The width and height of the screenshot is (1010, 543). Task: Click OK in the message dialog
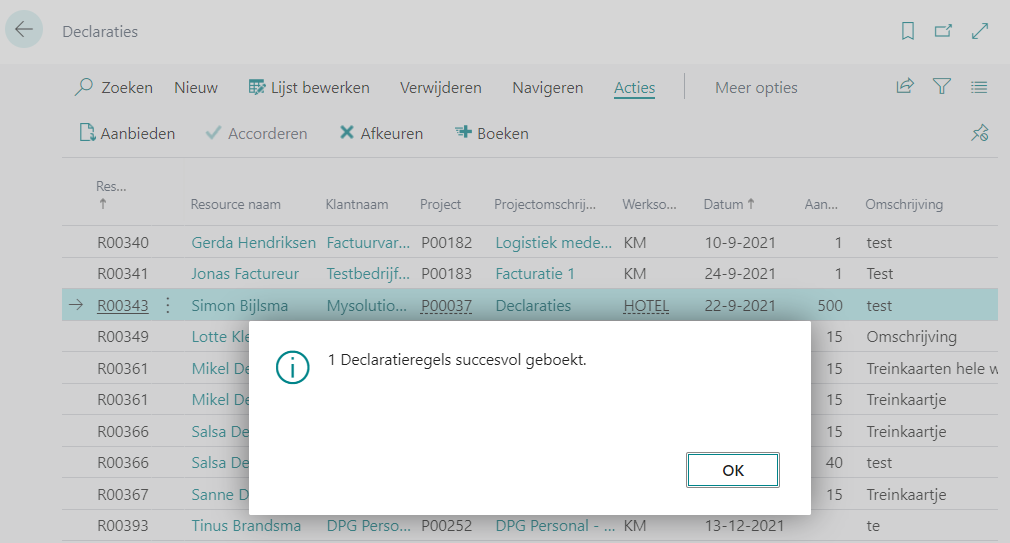pos(732,470)
